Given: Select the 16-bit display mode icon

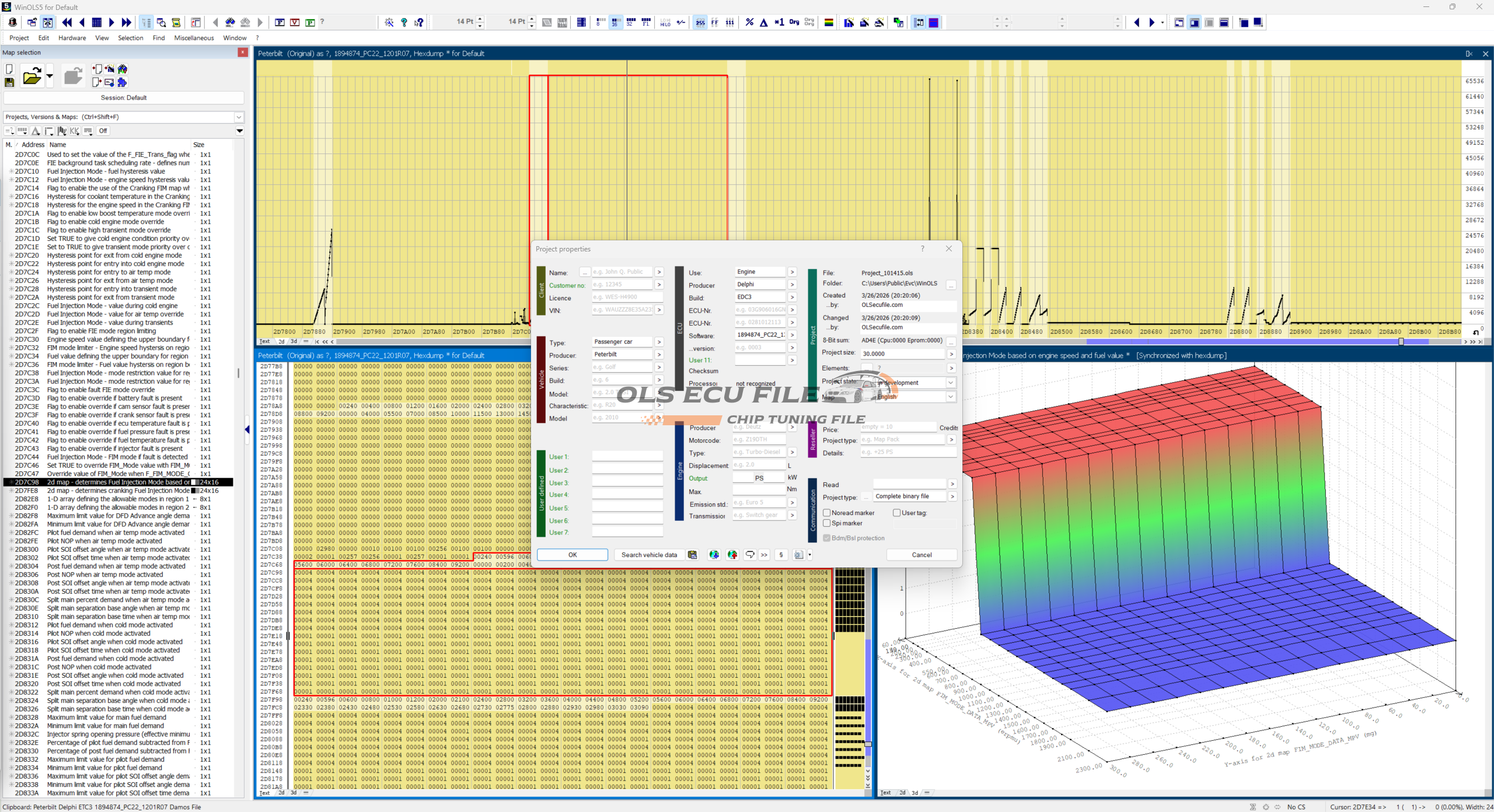Looking at the screenshot, I should [615, 22].
